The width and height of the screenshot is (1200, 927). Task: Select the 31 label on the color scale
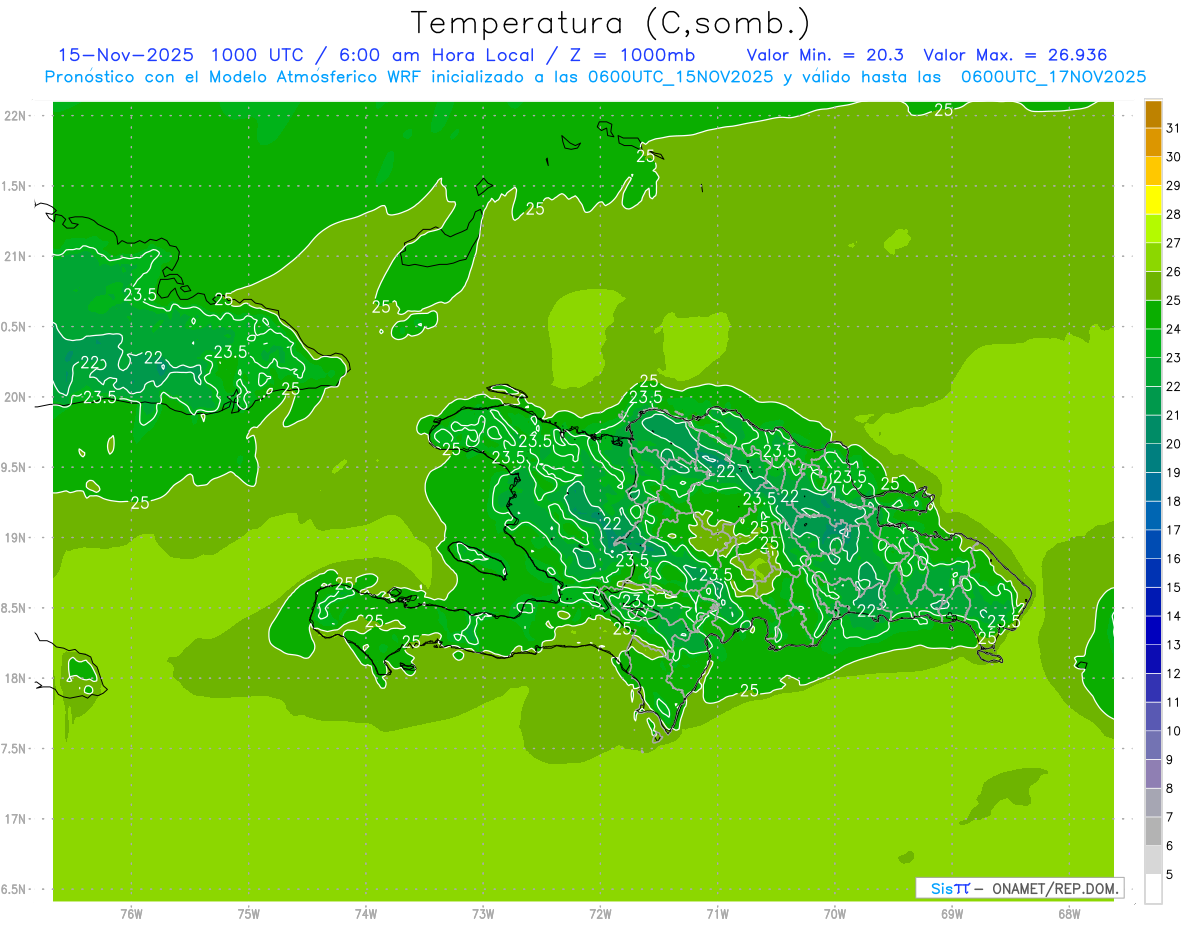[x=1173, y=128]
